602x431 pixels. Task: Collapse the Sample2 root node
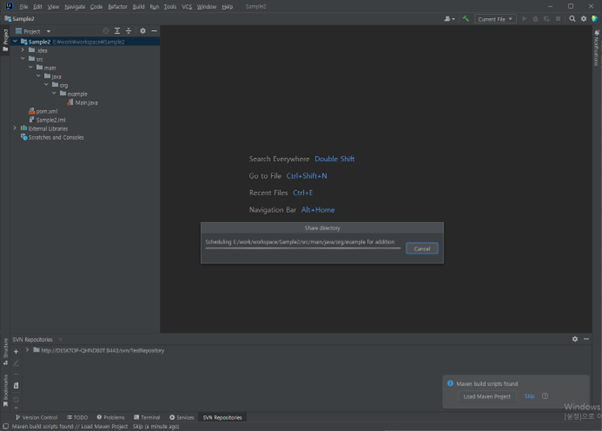click(15, 41)
